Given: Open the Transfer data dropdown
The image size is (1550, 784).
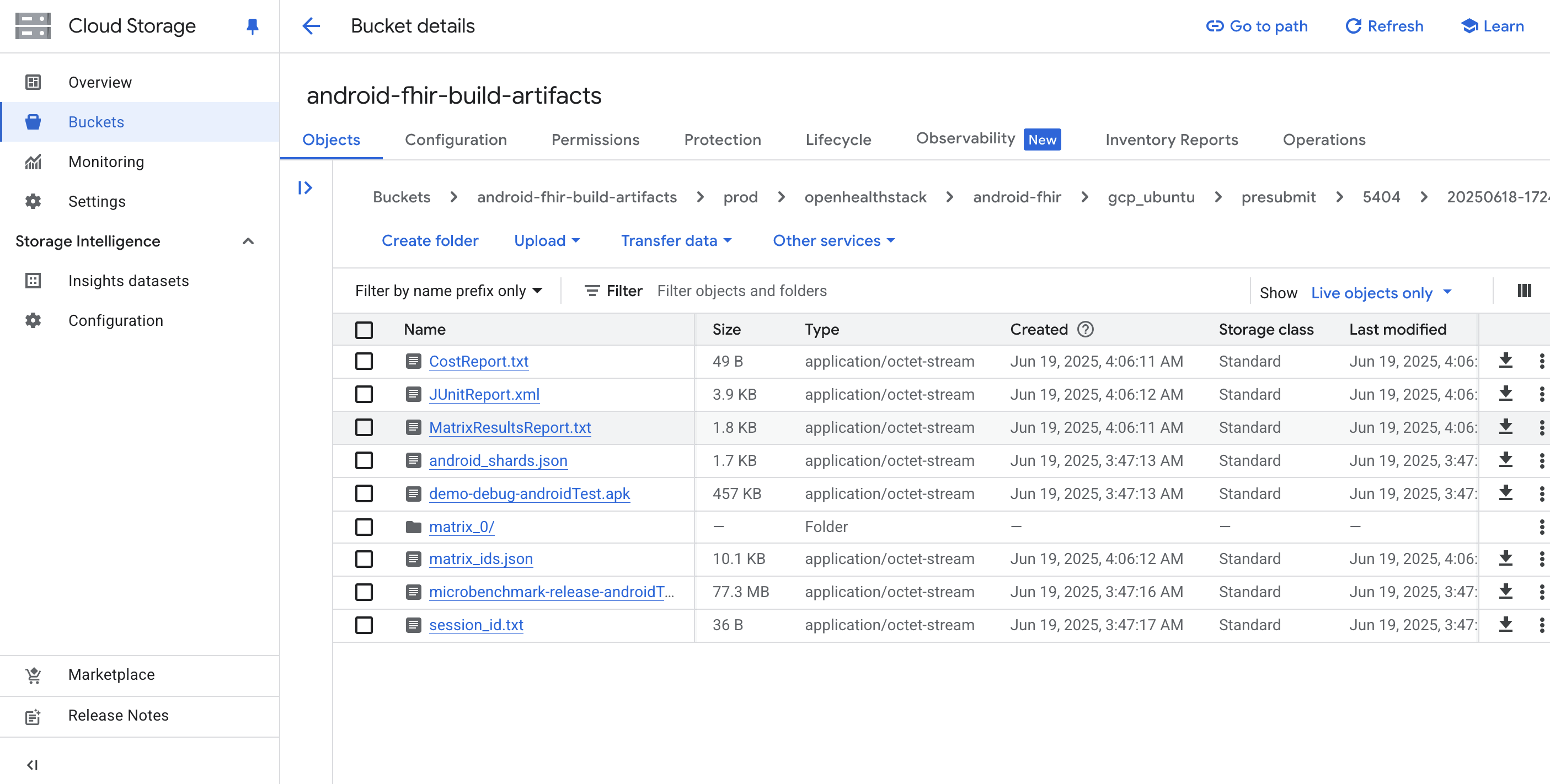Looking at the screenshot, I should (x=676, y=240).
